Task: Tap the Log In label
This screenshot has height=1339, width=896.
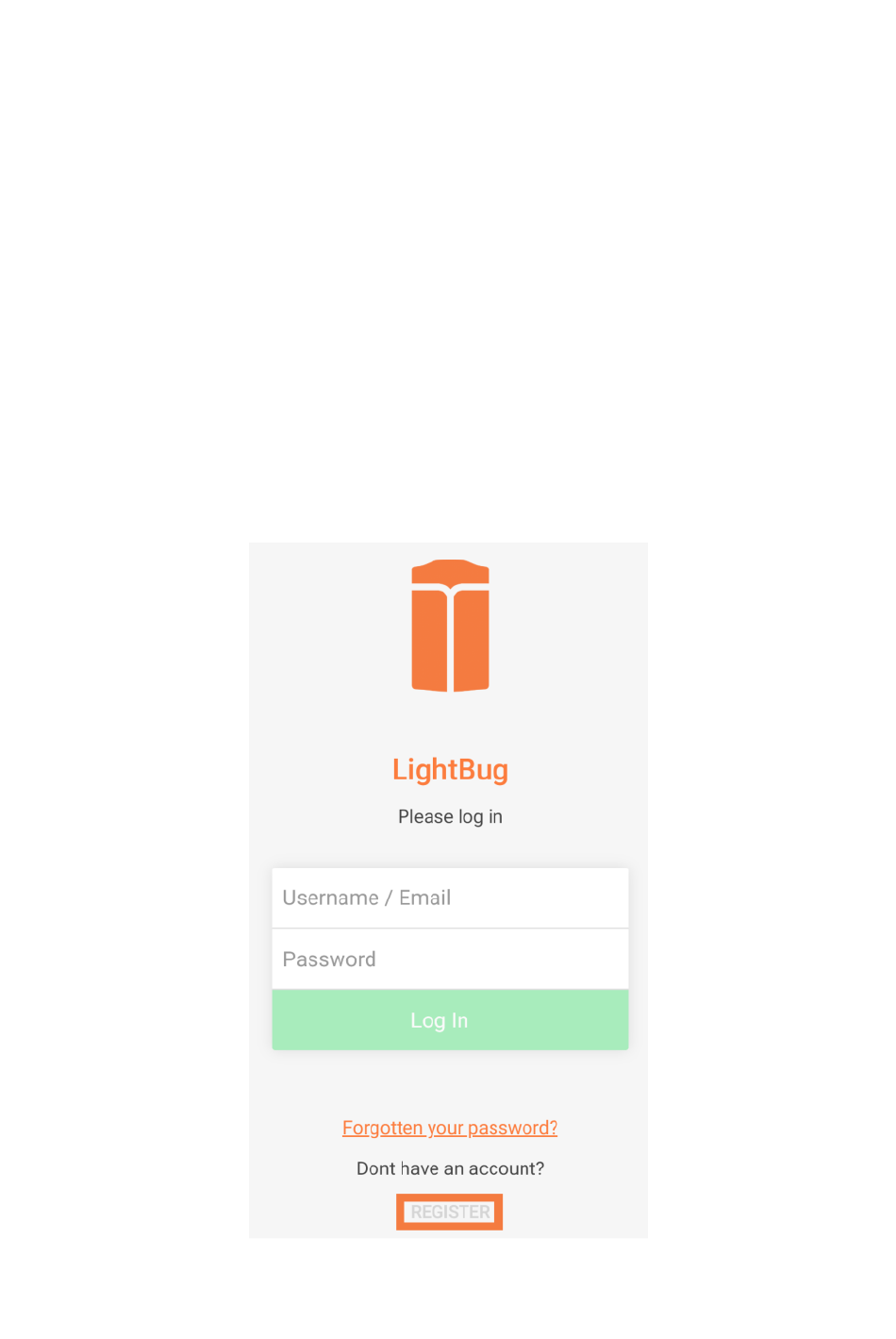Action: [440, 1021]
